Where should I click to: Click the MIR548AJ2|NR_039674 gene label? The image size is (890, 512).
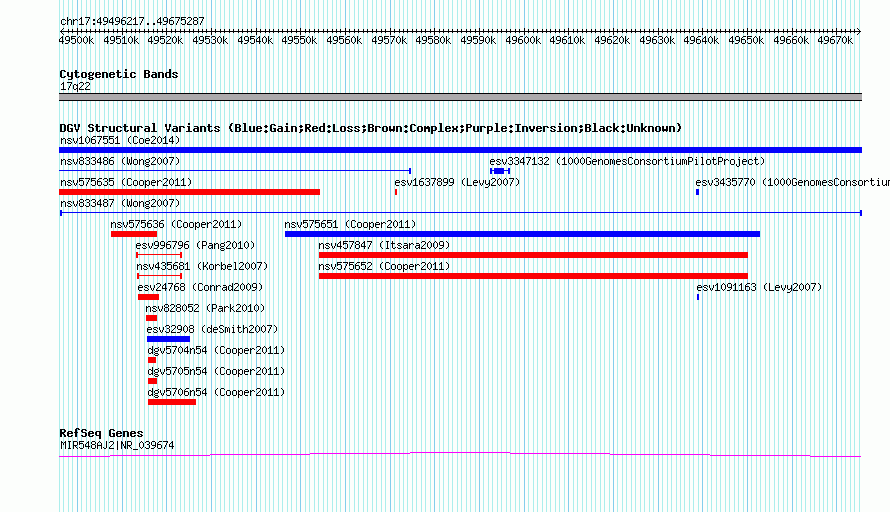point(117,446)
